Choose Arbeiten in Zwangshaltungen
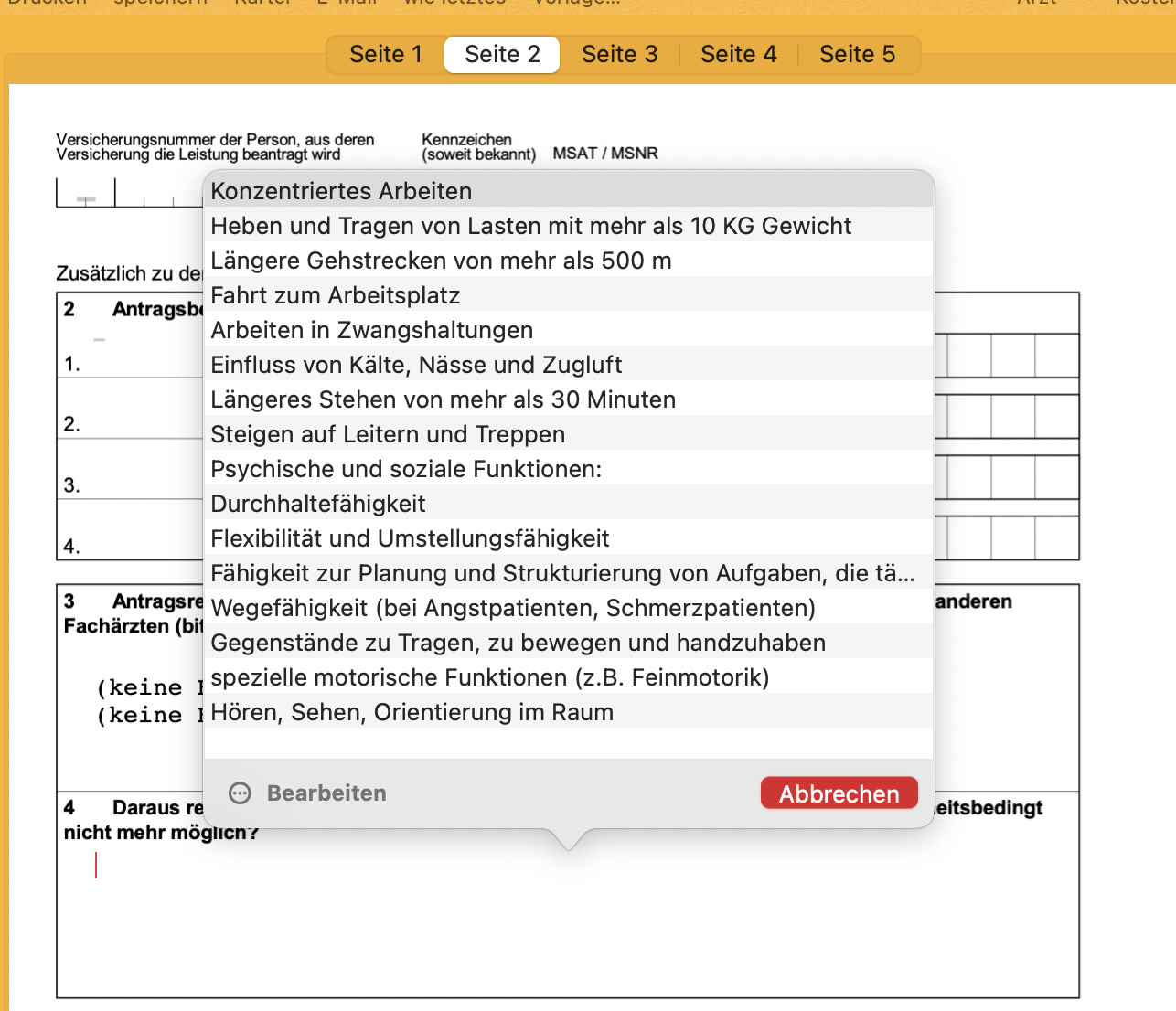 pos(569,330)
